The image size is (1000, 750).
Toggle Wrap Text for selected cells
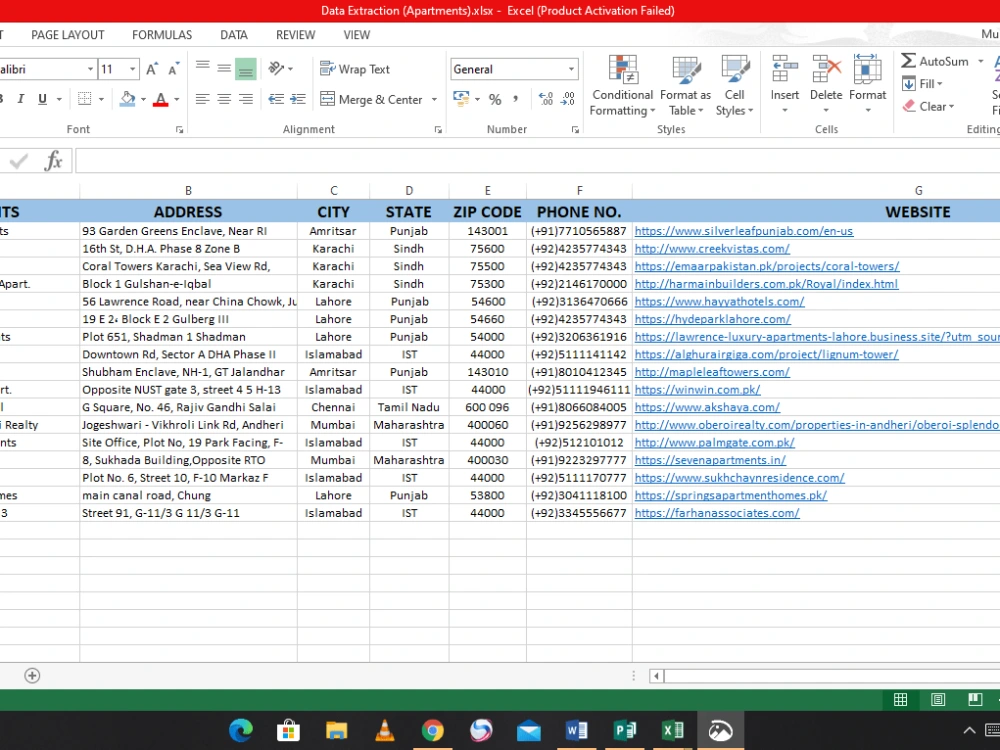point(355,69)
